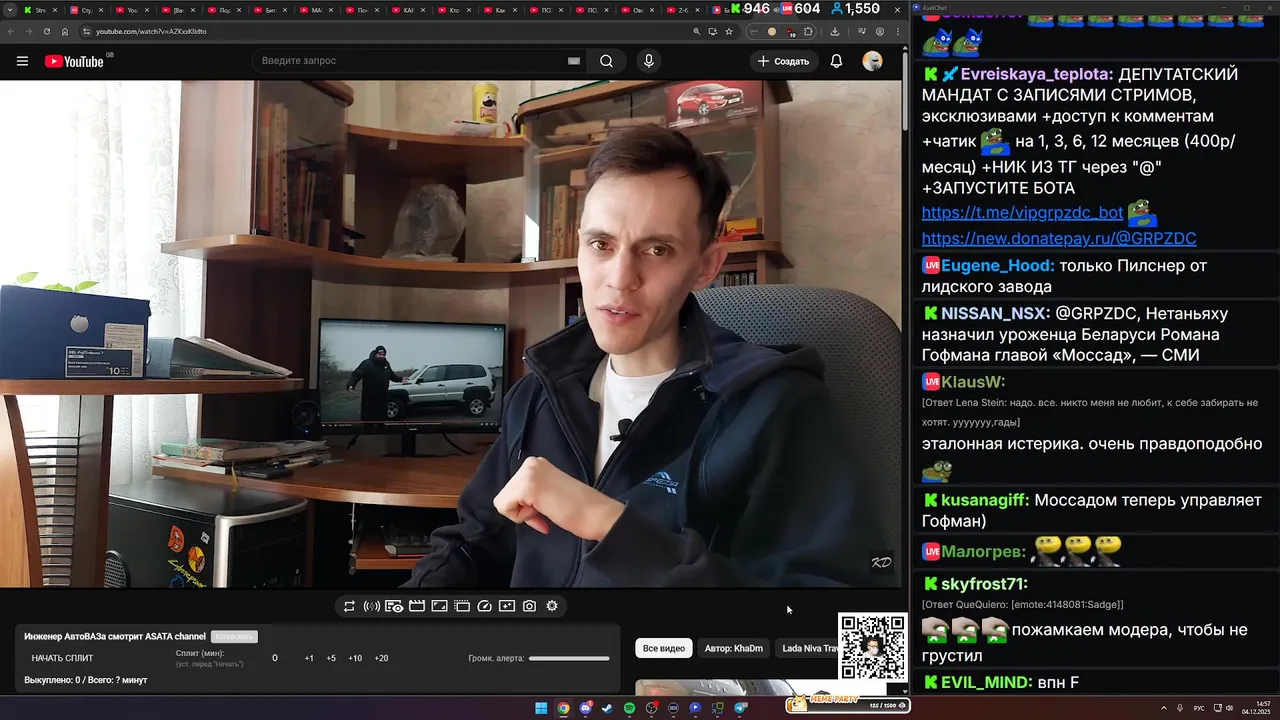This screenshot has height=720, width=1280.
Task: Click the video player area
Action: [450, 334]
